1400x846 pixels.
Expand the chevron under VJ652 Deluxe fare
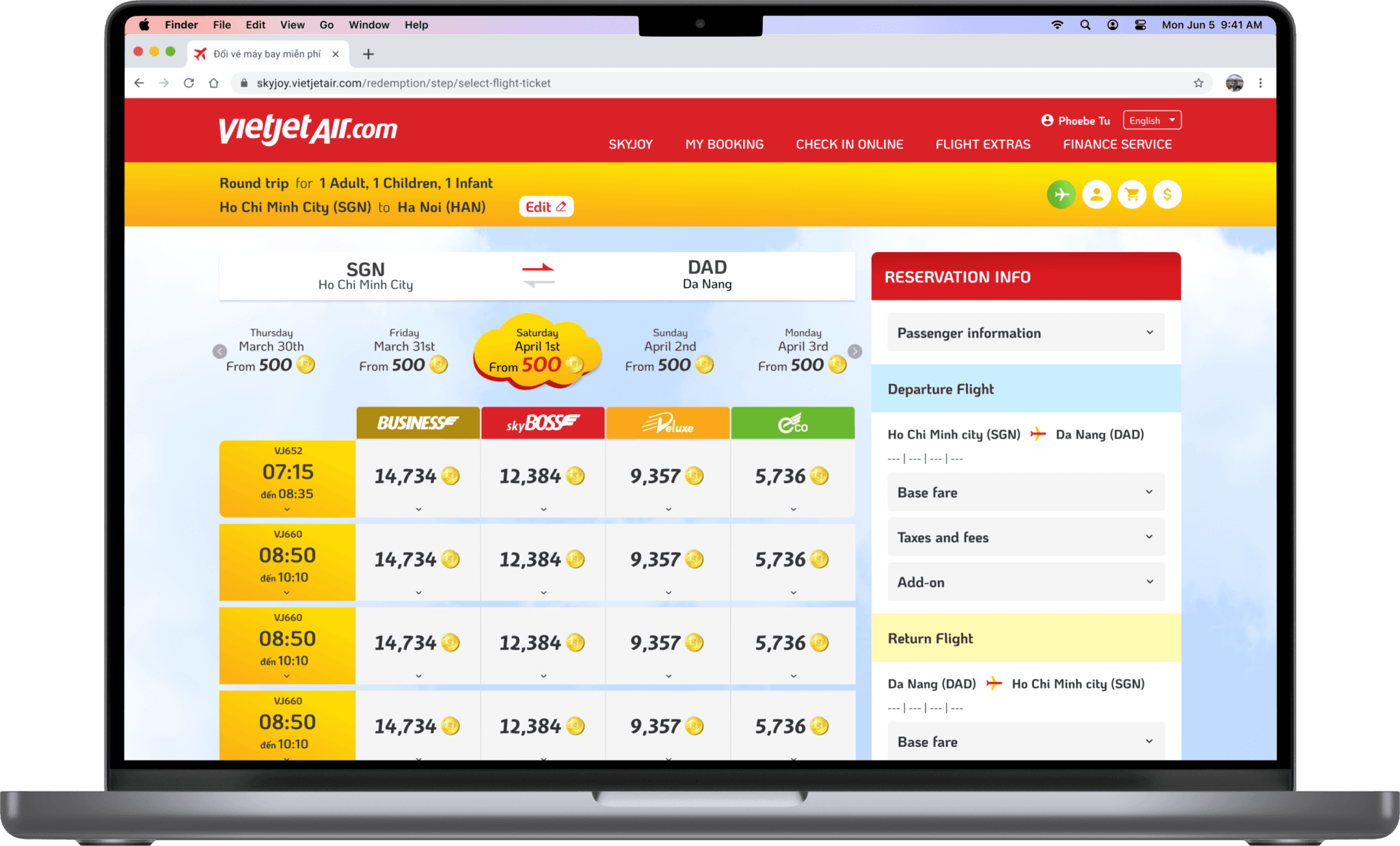tap(669, 509)
